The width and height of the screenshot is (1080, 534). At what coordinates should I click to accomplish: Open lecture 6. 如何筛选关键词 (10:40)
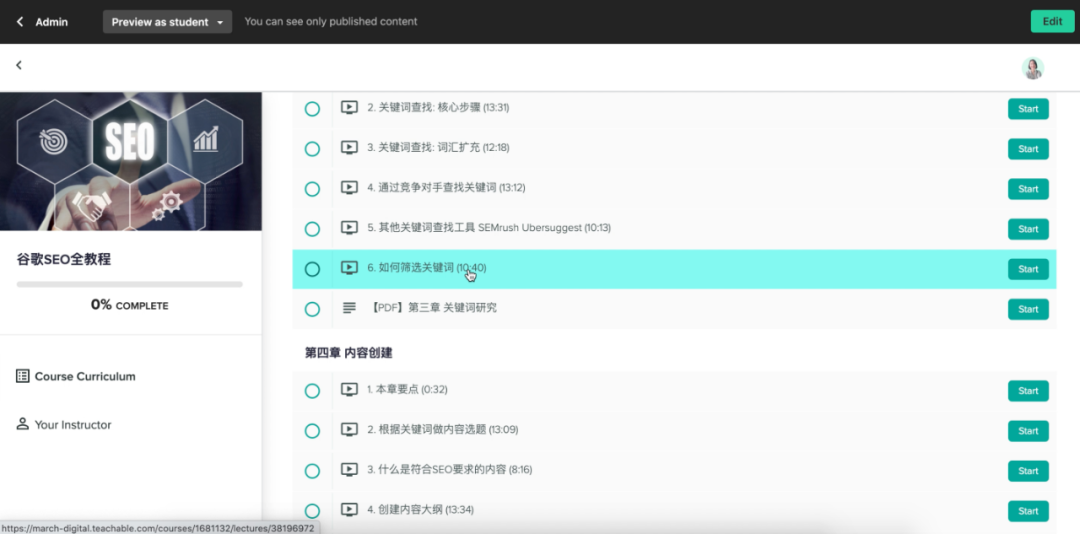pos(426,267)
